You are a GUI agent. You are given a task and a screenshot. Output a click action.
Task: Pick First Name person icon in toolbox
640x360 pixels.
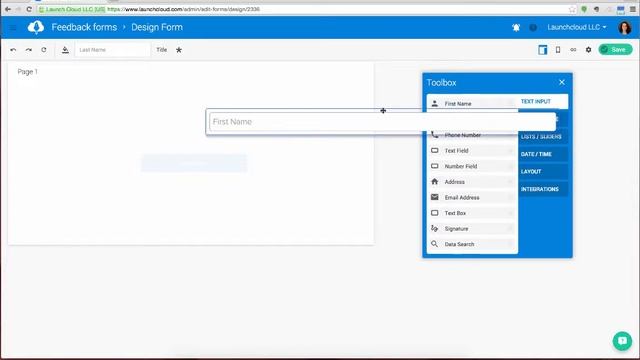click(435, 104)
